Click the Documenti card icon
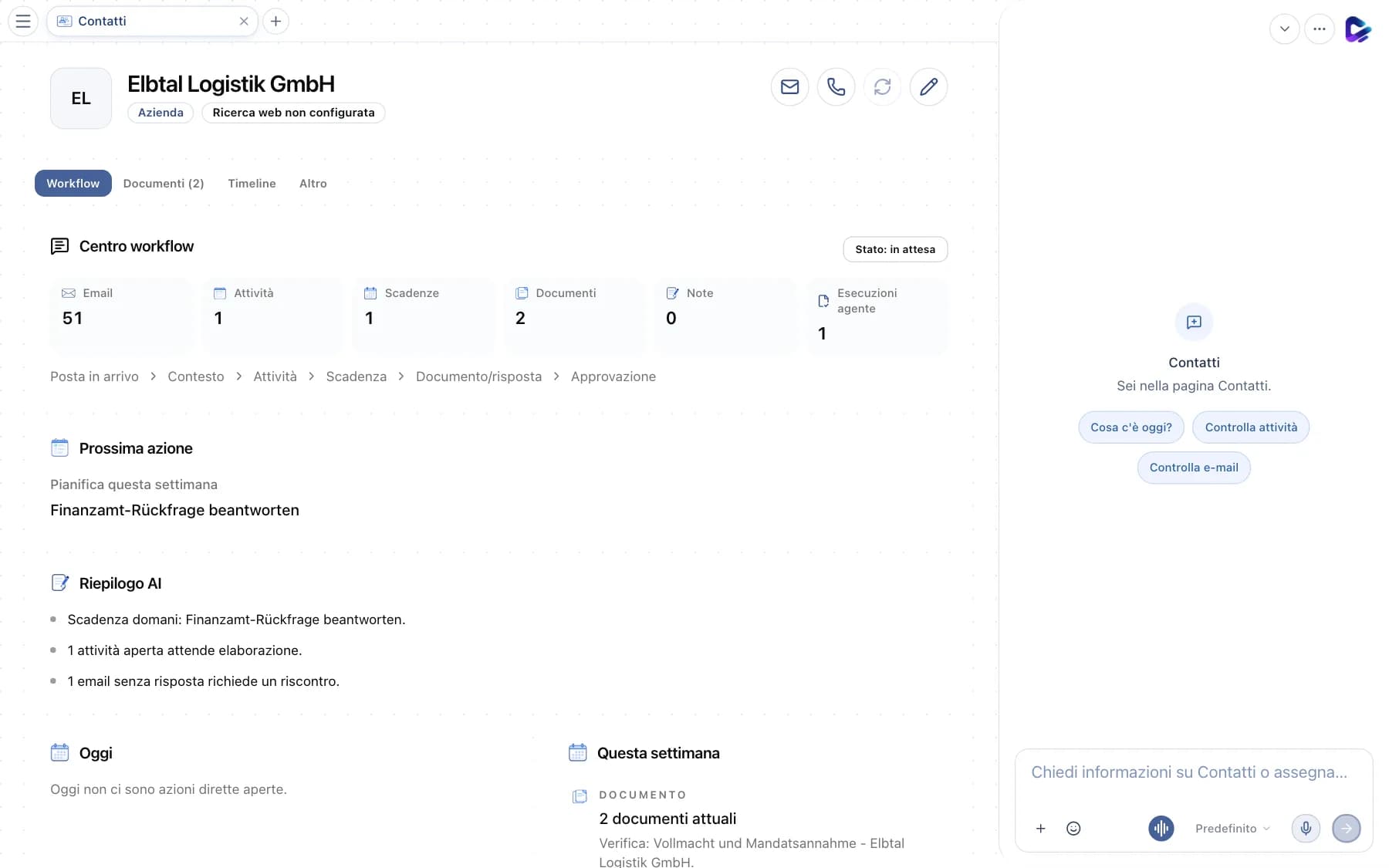Image resolution: width=1389 pixels, height=868 pixels. coord(522,293)
